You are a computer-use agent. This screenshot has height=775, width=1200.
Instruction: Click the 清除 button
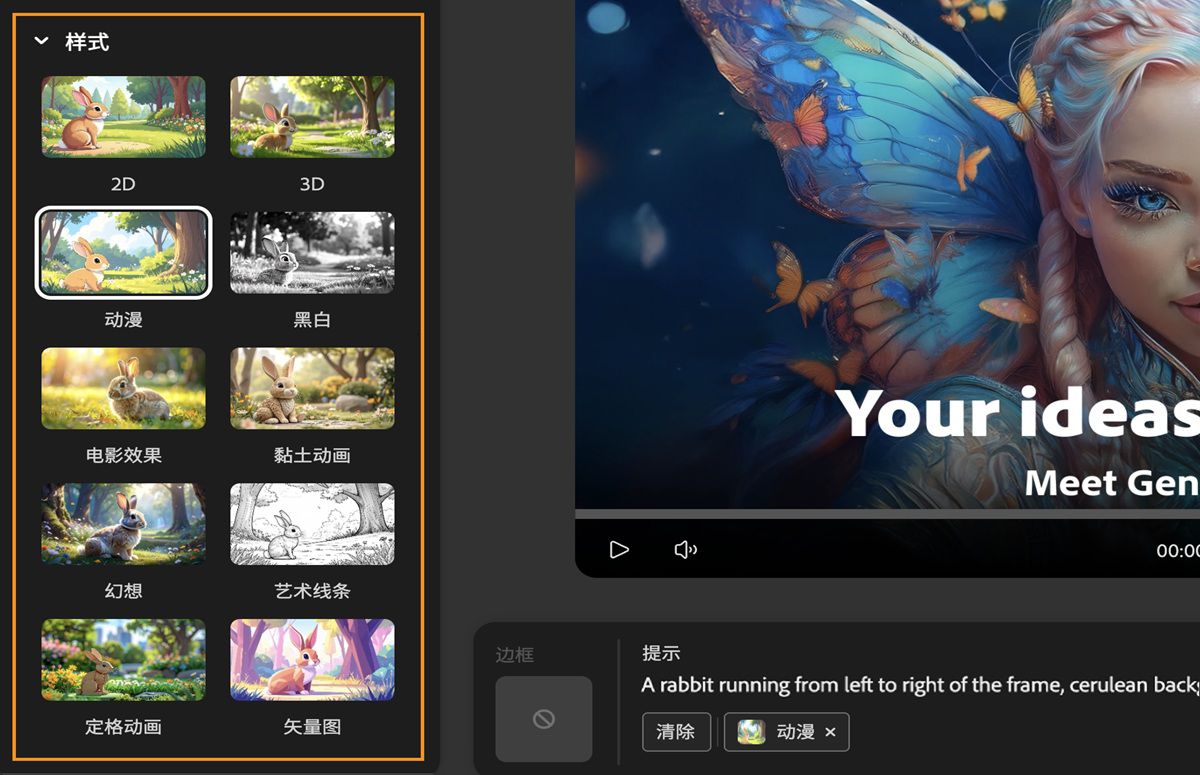point(676,732)
